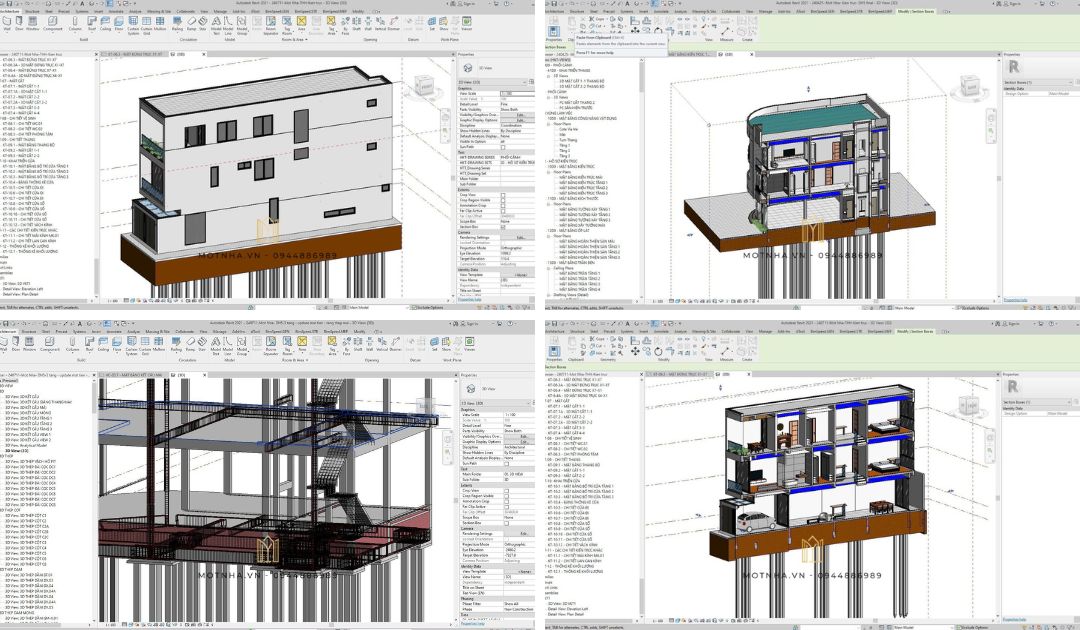This screenshot has width=1080, height=630.
Task: Select the Door tool in top-left Revit window
Action: (19, 24)
